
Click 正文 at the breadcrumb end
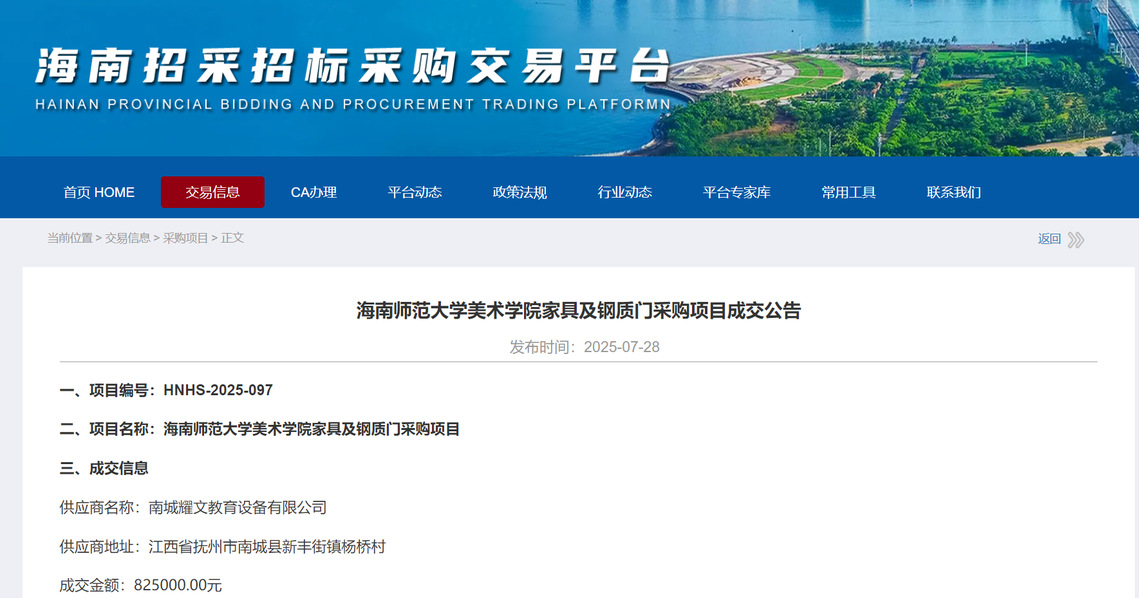(x=233, y=238)
